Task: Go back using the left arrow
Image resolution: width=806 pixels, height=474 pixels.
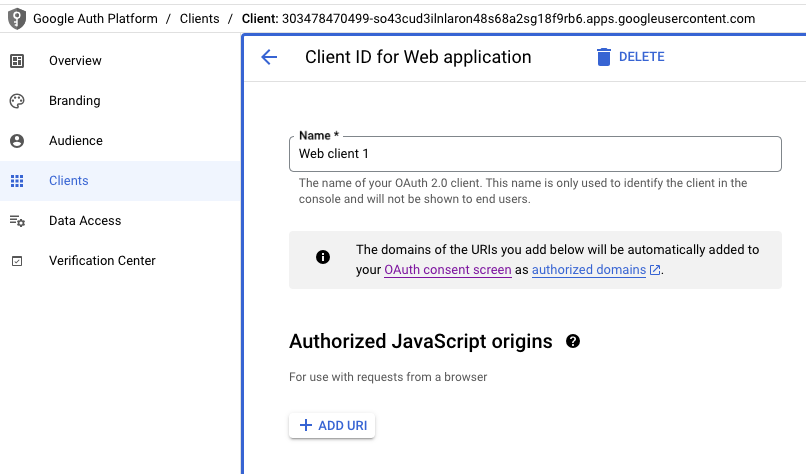Action: 269,57
